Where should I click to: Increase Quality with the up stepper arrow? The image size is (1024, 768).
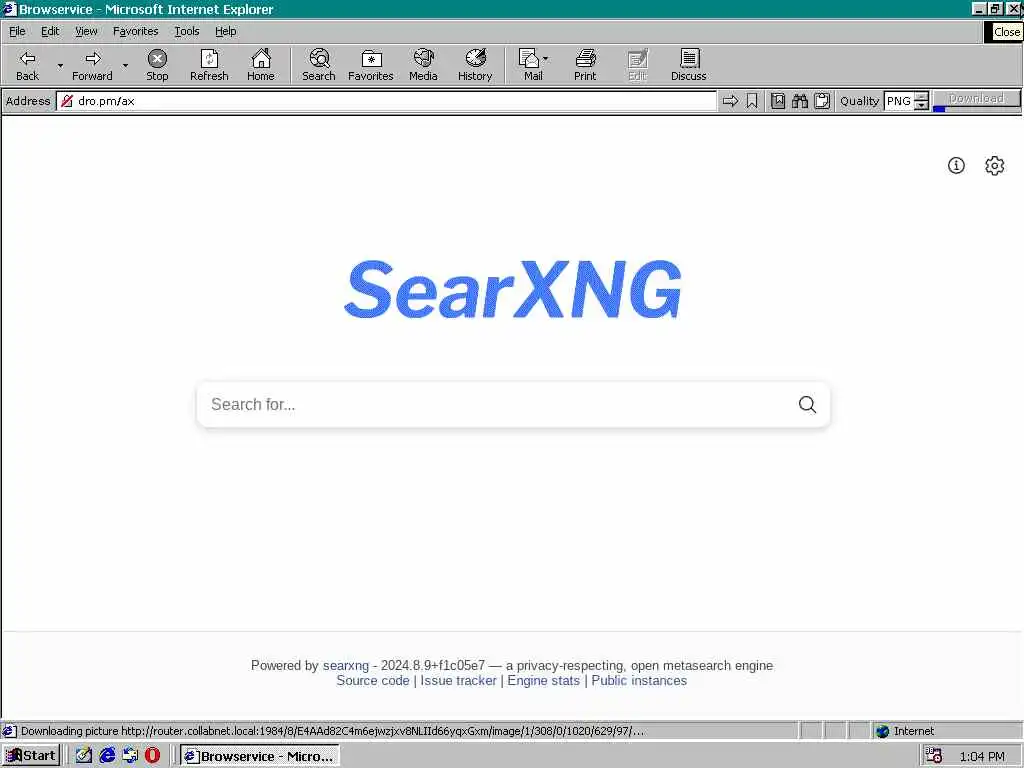click(x=921, y=97)
